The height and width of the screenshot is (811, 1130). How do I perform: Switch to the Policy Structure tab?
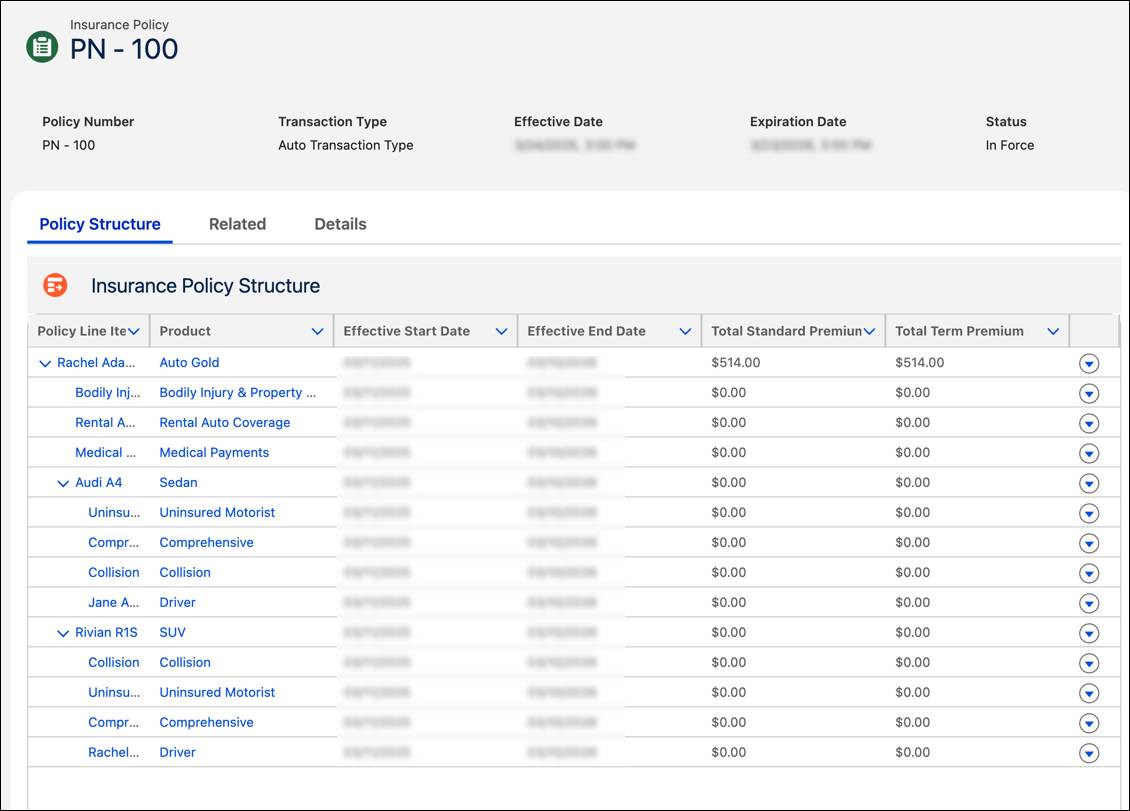click(x=100, y=224)
